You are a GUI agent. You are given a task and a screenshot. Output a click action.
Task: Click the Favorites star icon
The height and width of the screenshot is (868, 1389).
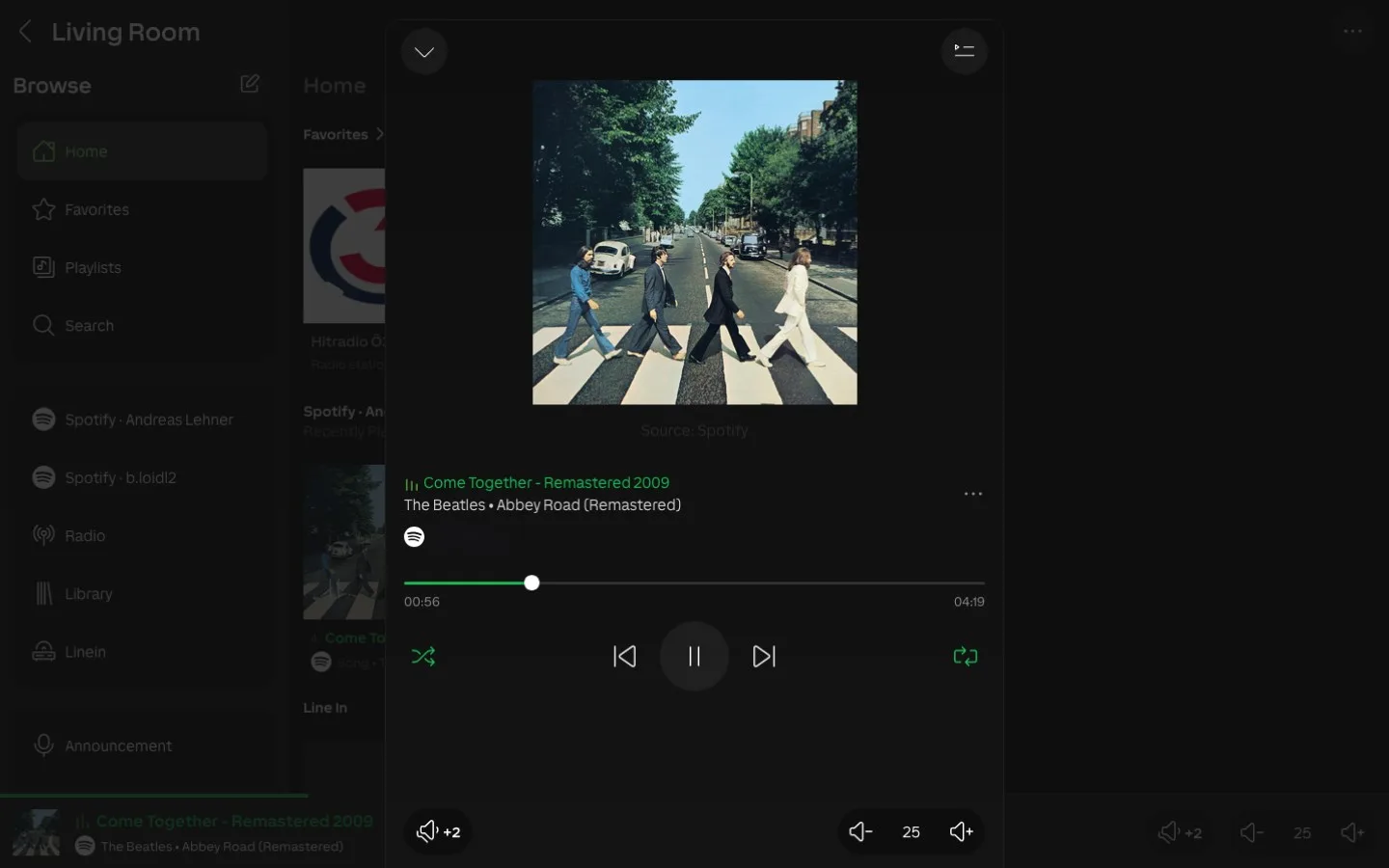click(x=43, y=209)
